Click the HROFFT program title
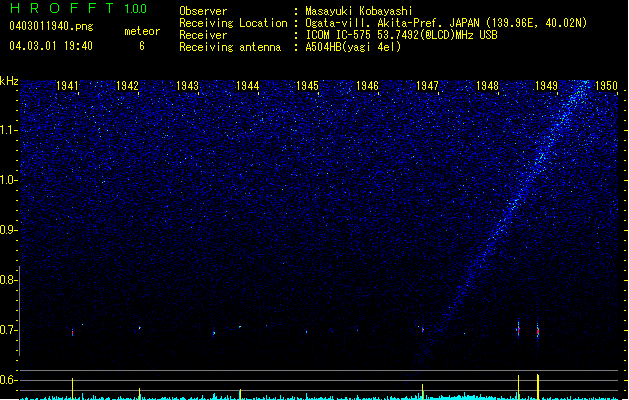The height and width of the screenshot is (400, 629). [x=62, y=8]
